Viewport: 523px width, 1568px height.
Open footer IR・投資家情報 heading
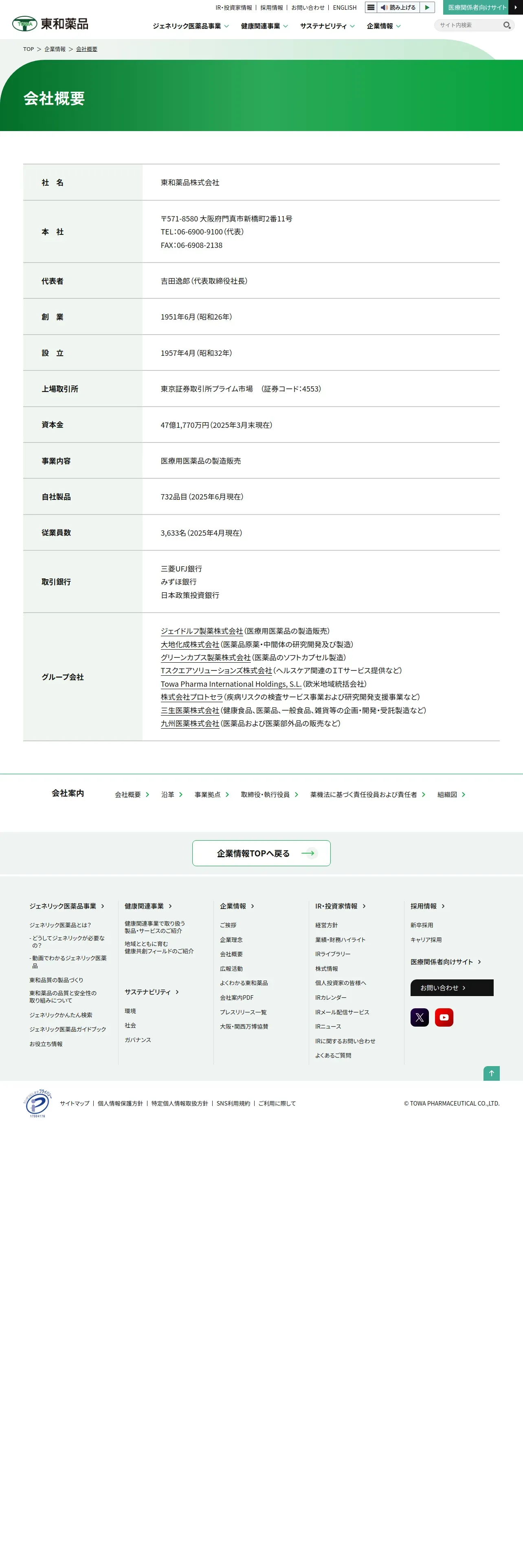pyautogui.click(x=341, y=907)
